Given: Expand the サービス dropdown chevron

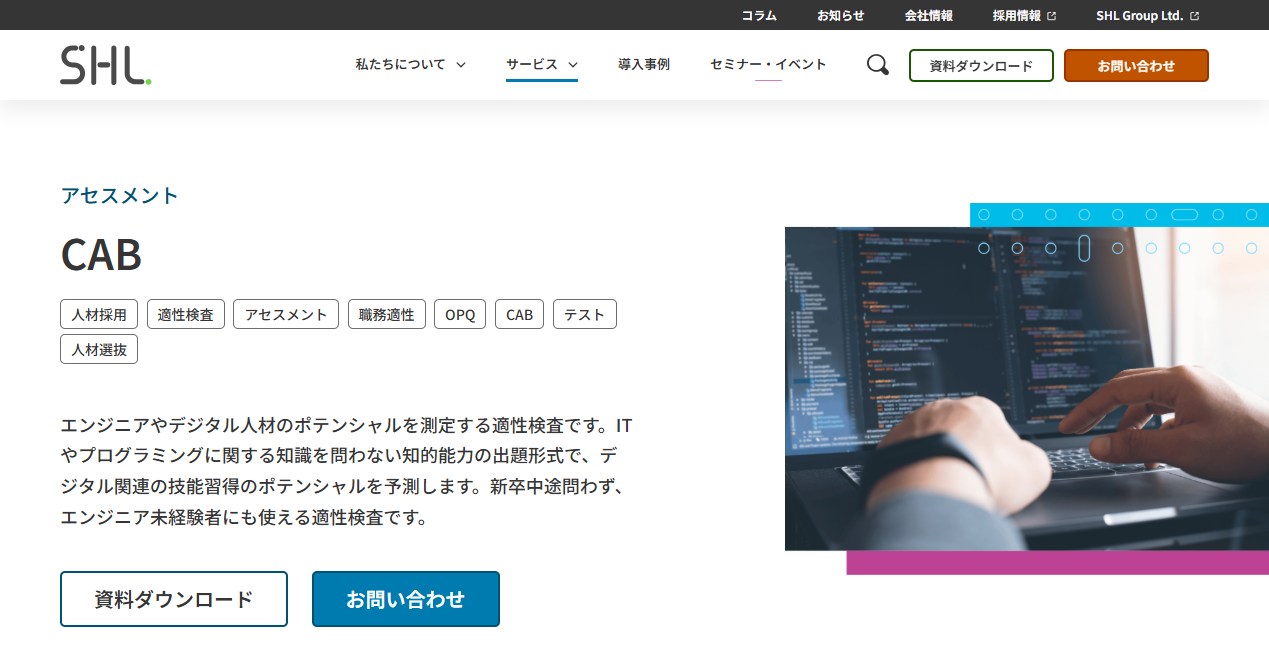Looking at the screenshot, I should 573,65.
